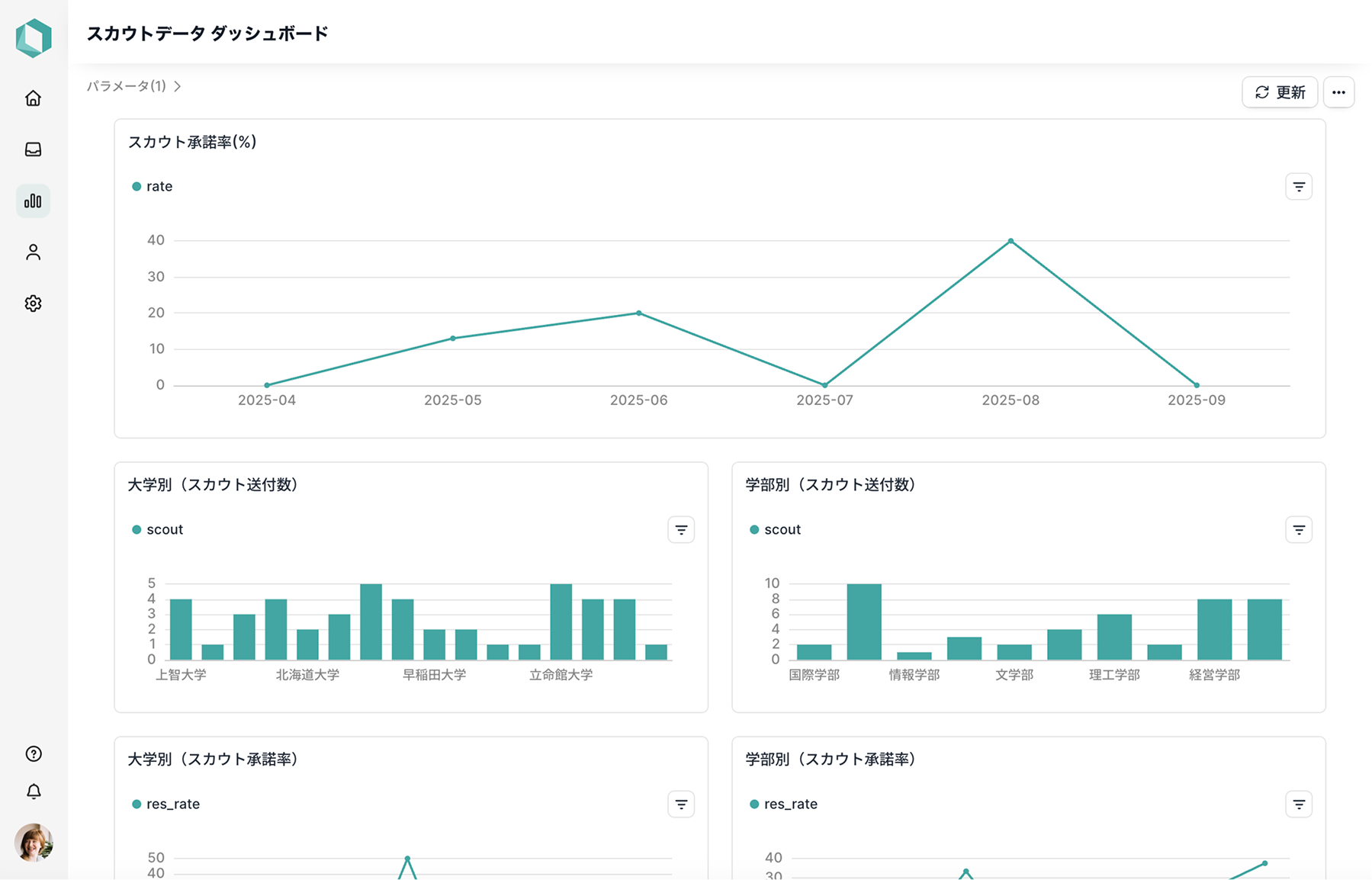Open the user profile icon in sidebar

pyautogui.click(x=33, y=252)
